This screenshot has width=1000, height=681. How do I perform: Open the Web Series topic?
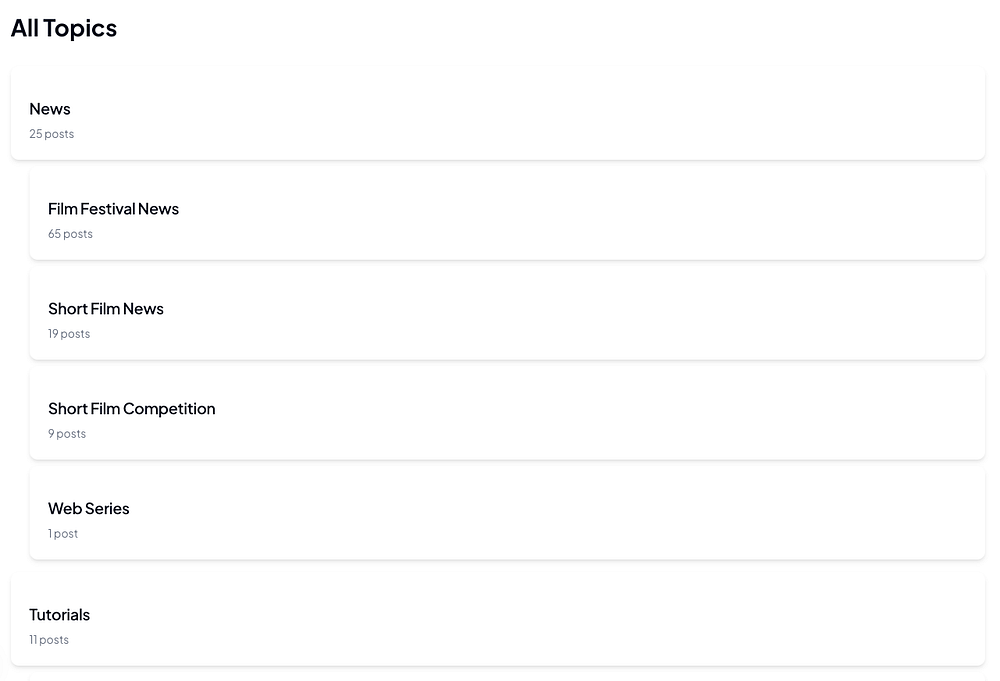tap(88, 509)
